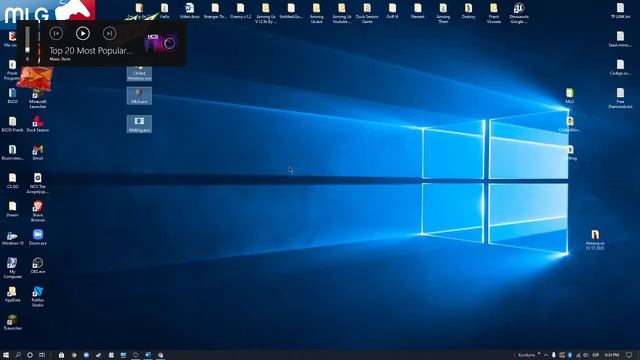The image size is (640, 360).
Task: Open the Video.docx Word document
Action: point(189,11)
